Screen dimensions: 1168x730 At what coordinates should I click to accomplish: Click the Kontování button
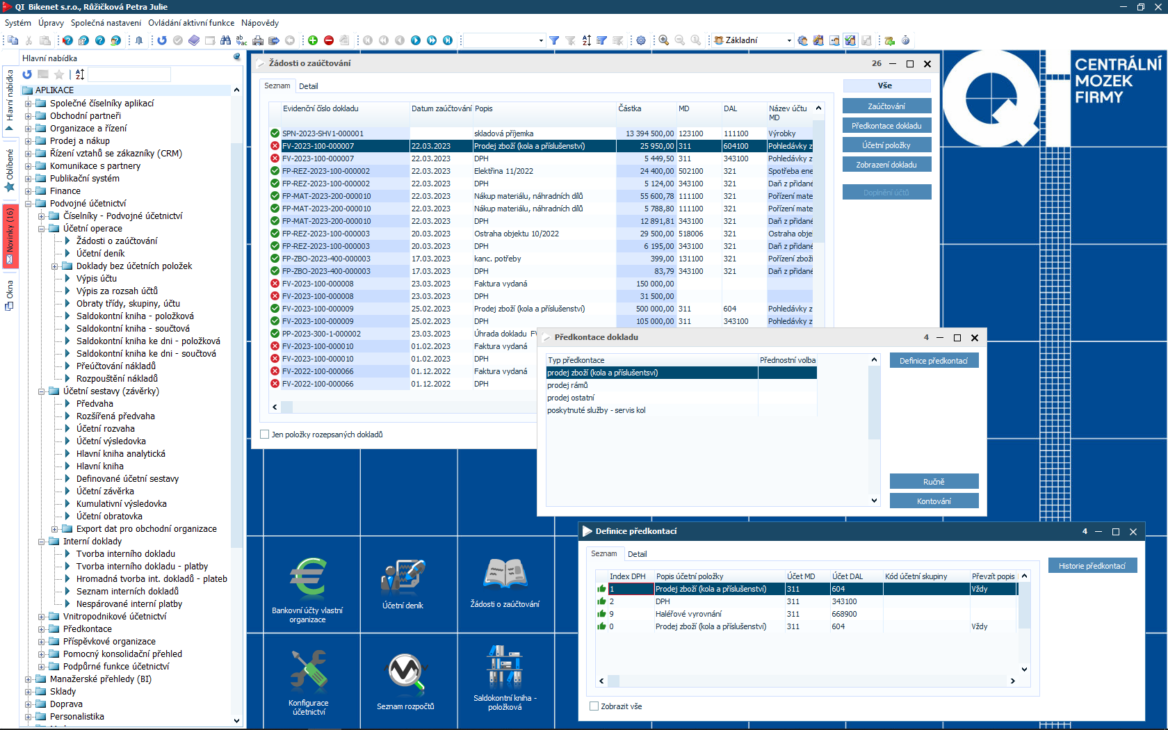[x=934, y=500]
